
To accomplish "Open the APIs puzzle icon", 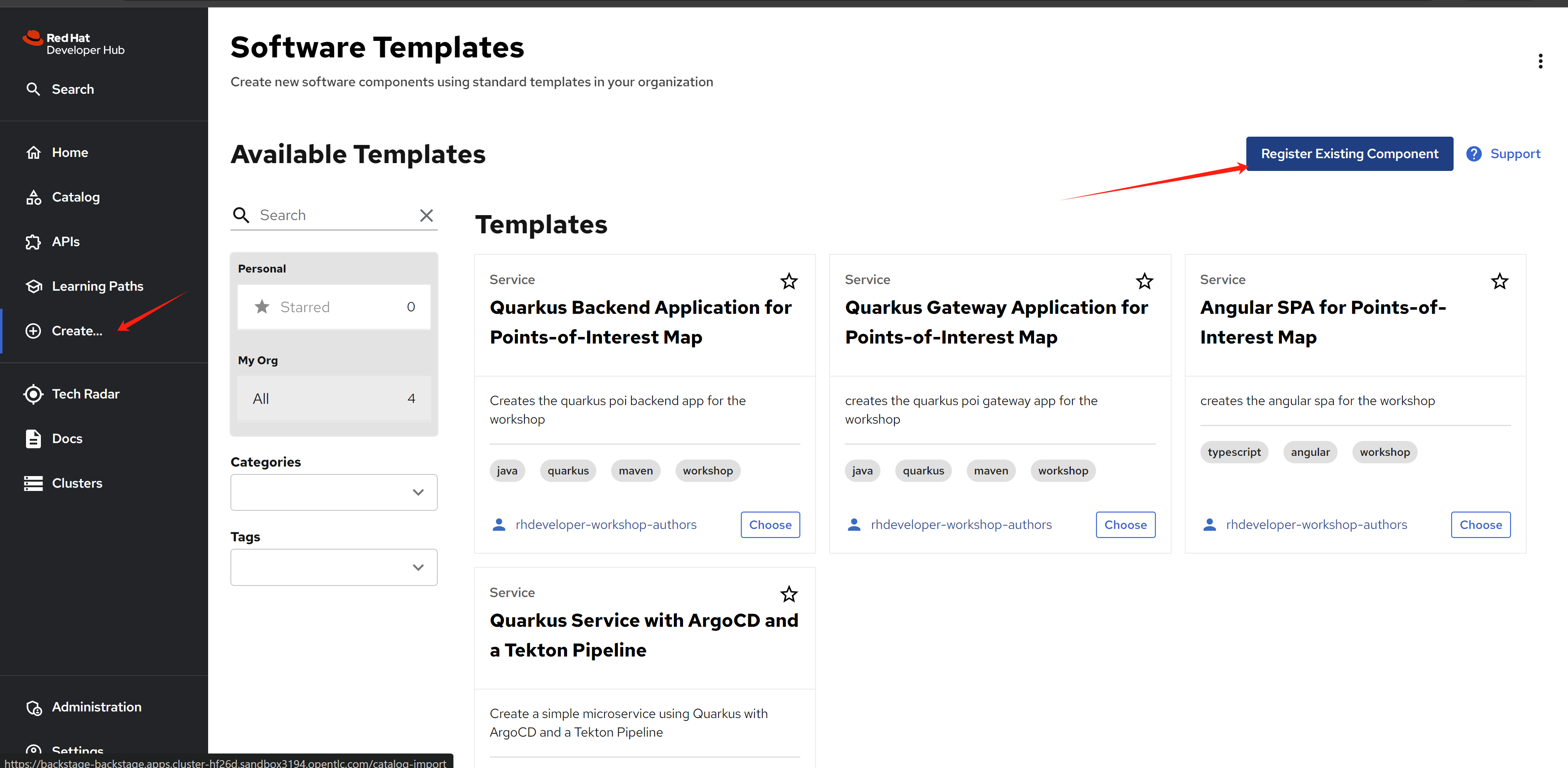I will 33,242.
